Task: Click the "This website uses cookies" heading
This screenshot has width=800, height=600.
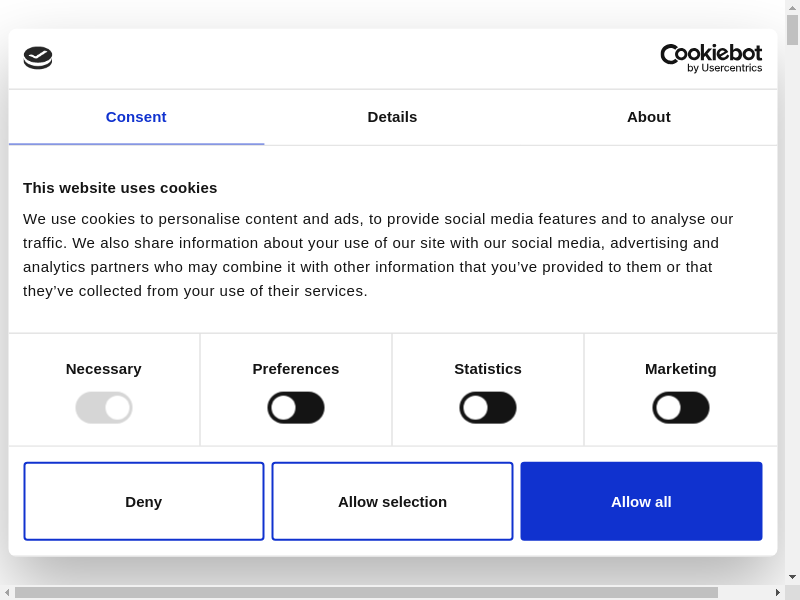Action: [x=120, y=187]
